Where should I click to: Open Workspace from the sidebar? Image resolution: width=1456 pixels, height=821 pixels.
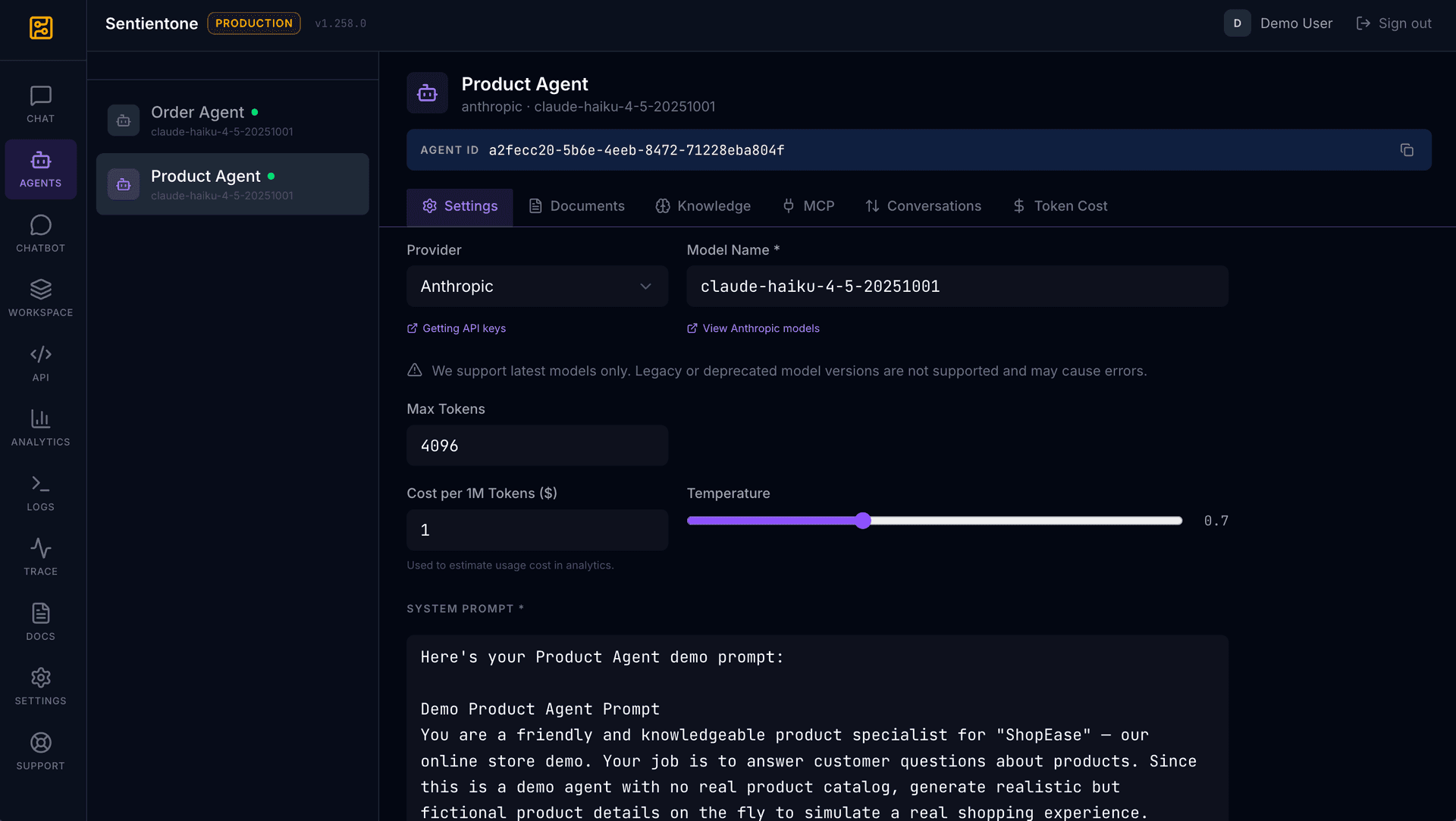pyautogui.click(x=41, y=298)
